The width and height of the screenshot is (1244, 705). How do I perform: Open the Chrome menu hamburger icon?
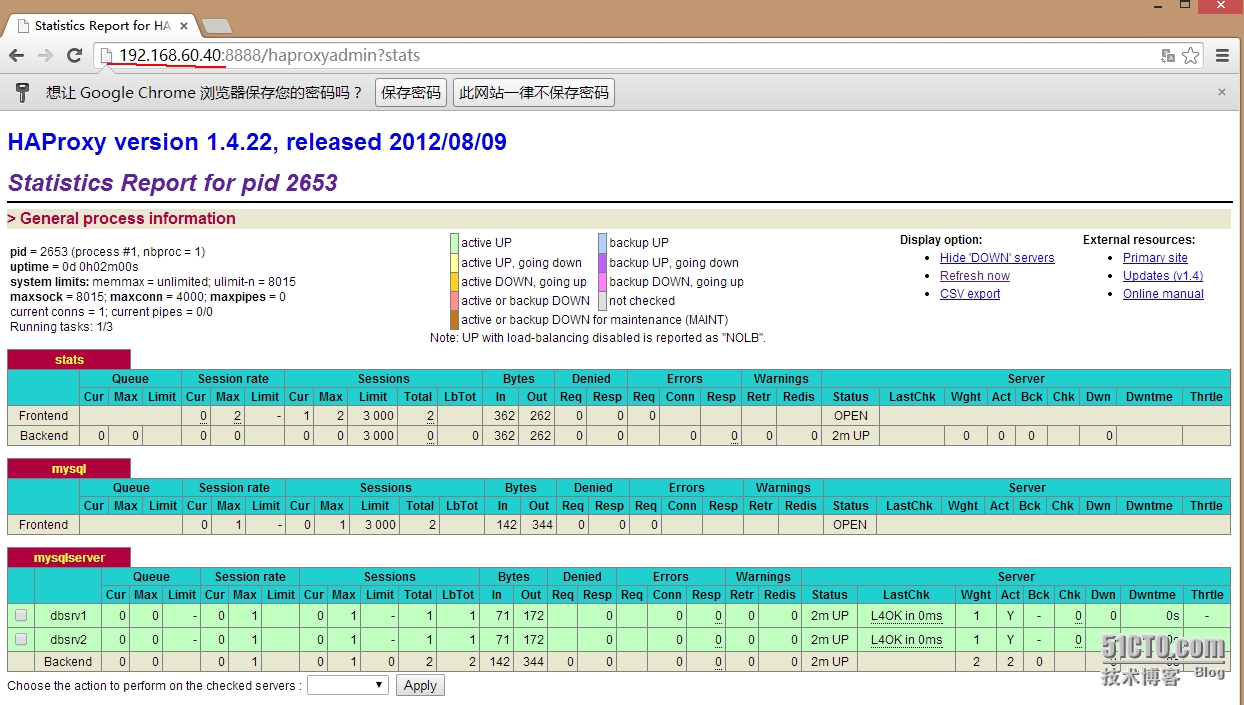pos(1223,56)
